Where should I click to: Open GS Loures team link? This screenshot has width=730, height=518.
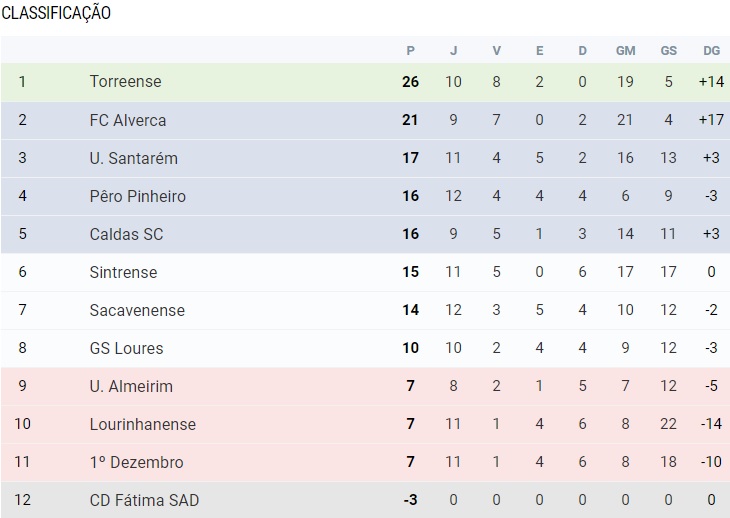(126, 348)
